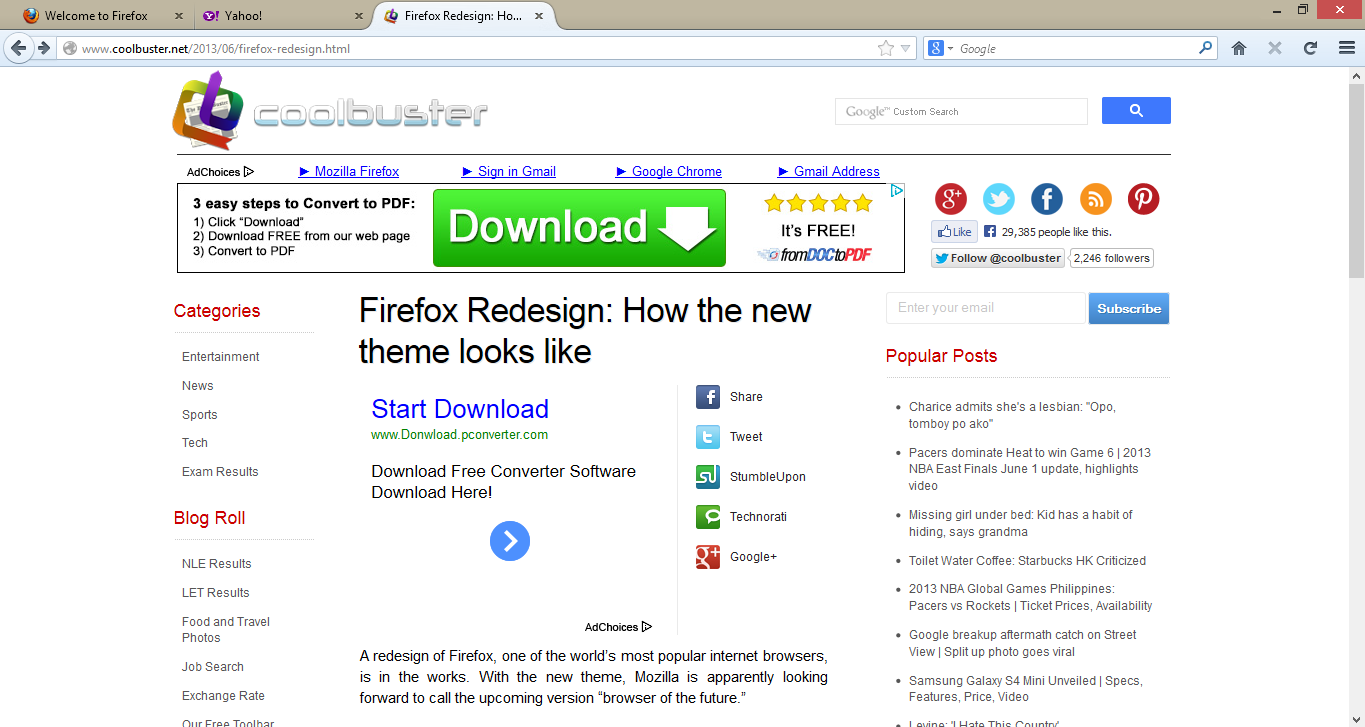
Task: Click the Coolbuster logo
Action: click(330, 111)
